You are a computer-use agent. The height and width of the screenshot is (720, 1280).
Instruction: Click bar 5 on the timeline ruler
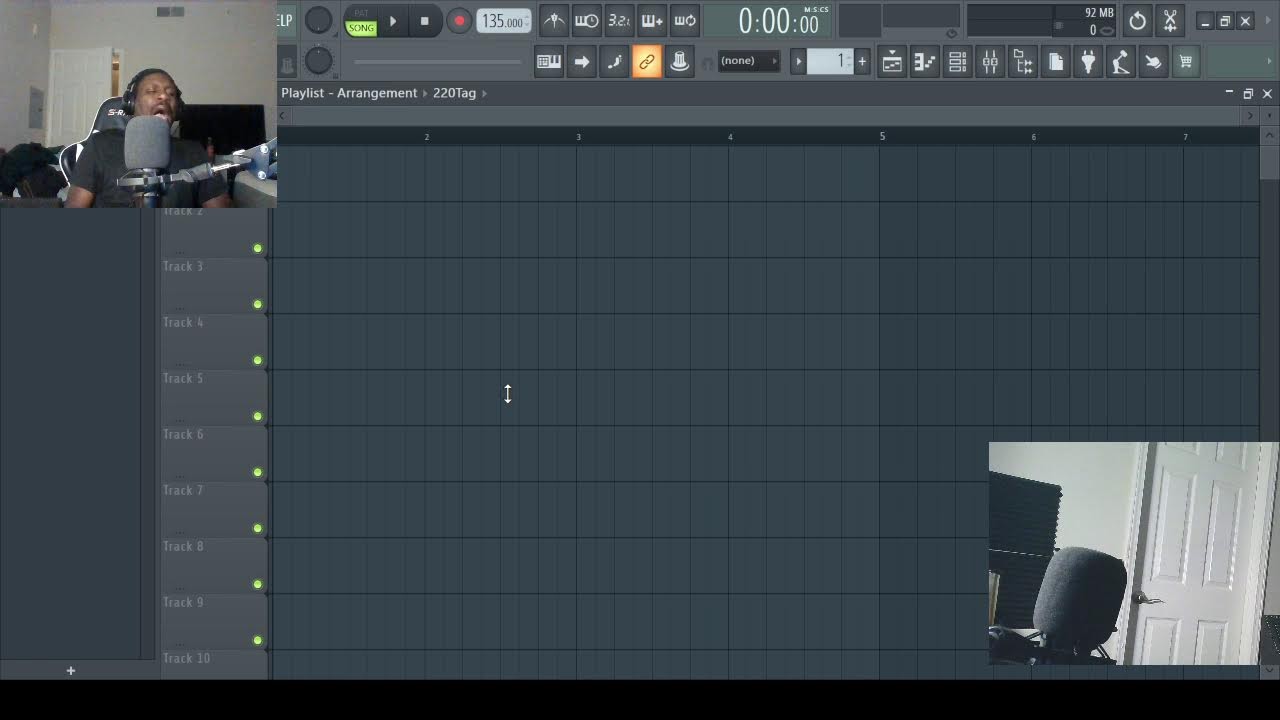coord(882,136)
